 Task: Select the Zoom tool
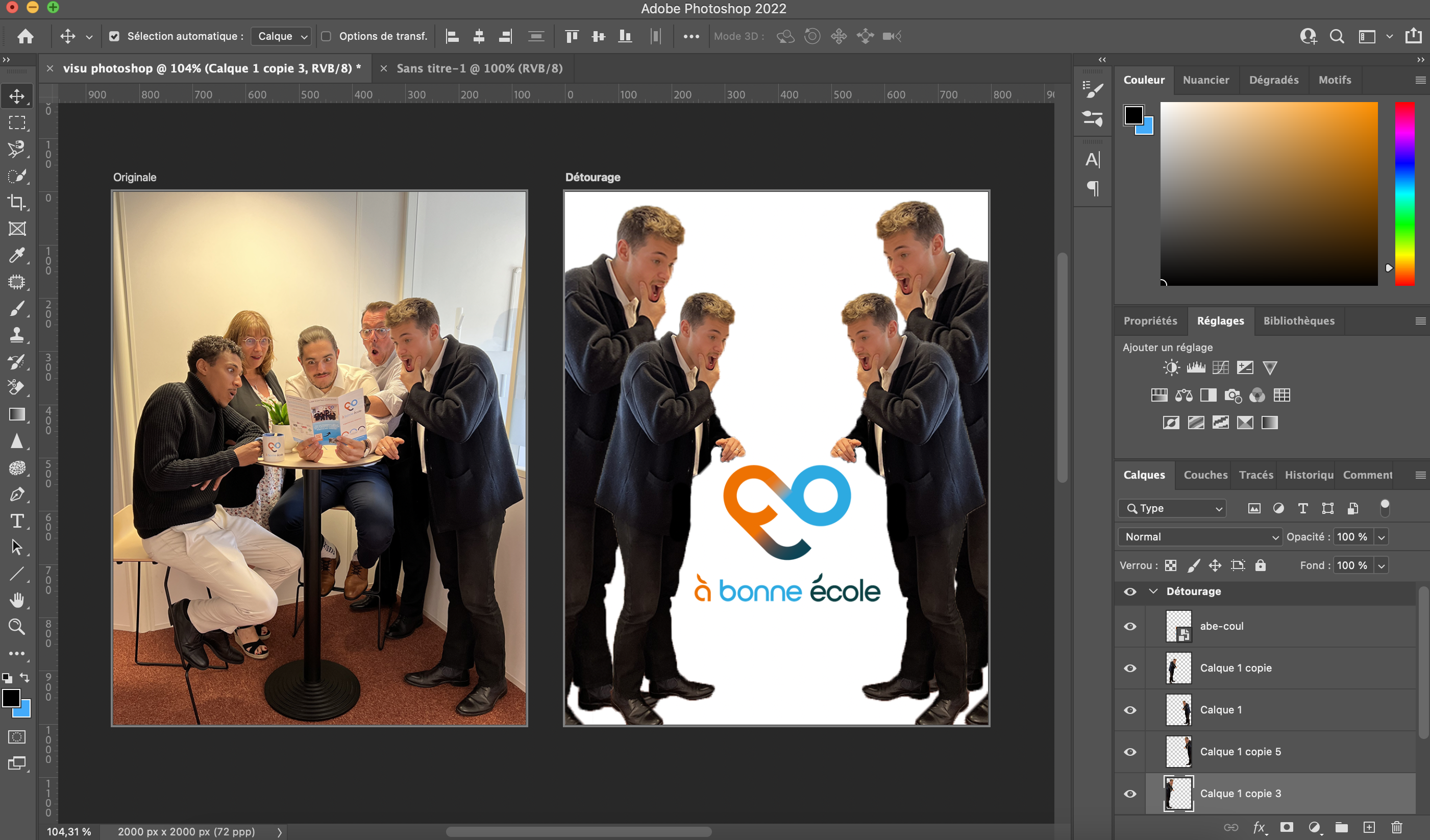click(x=17, y=627)
